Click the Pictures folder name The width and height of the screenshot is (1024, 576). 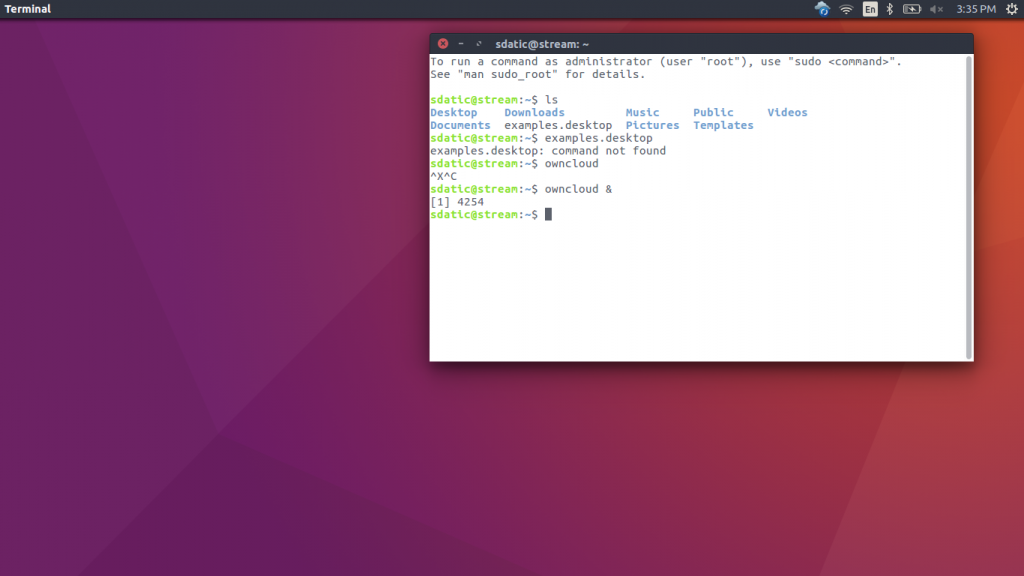click(x=652, y=125)
